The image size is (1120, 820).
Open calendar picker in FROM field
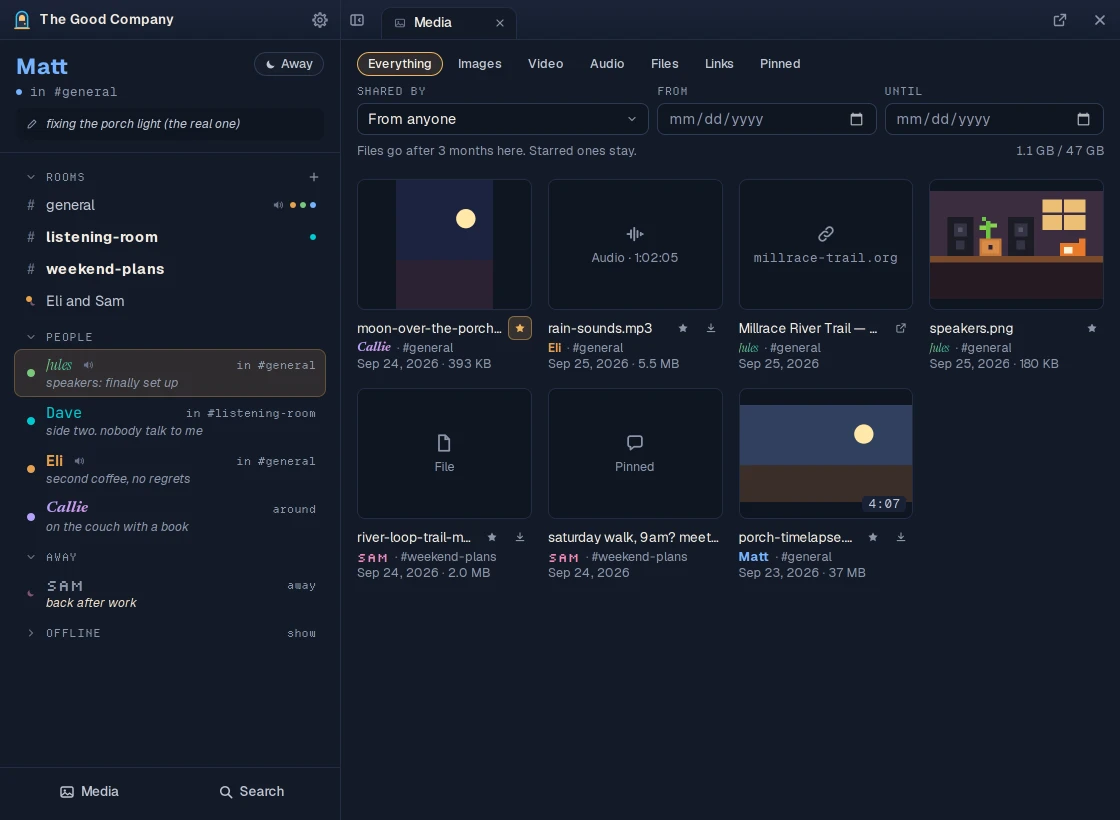point(856,119)
